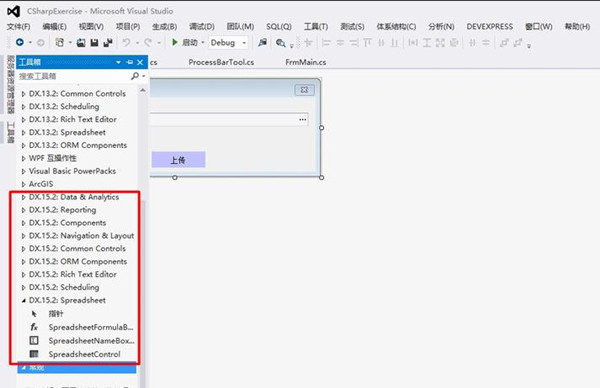Expand DX.13.2: Scheduling group
The image size is (600, 388).
tap(23, 107)
